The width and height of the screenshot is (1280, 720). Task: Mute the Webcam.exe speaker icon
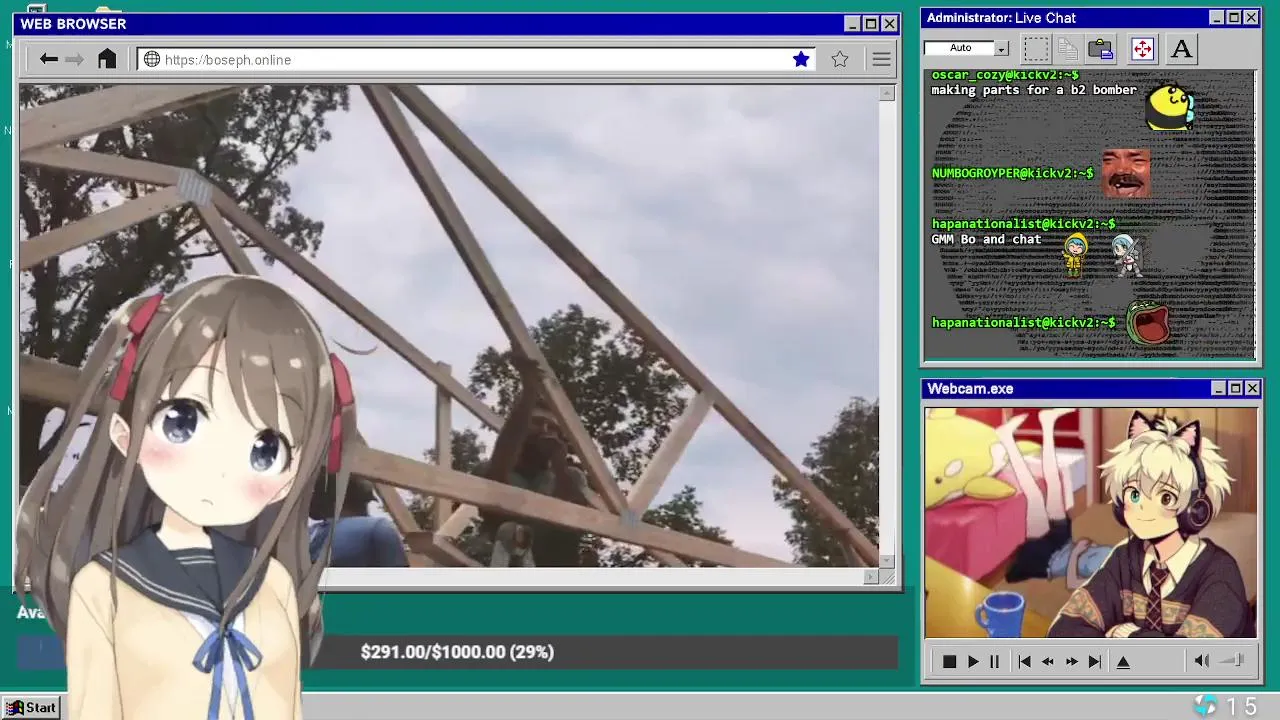(x=1202, y=661)
